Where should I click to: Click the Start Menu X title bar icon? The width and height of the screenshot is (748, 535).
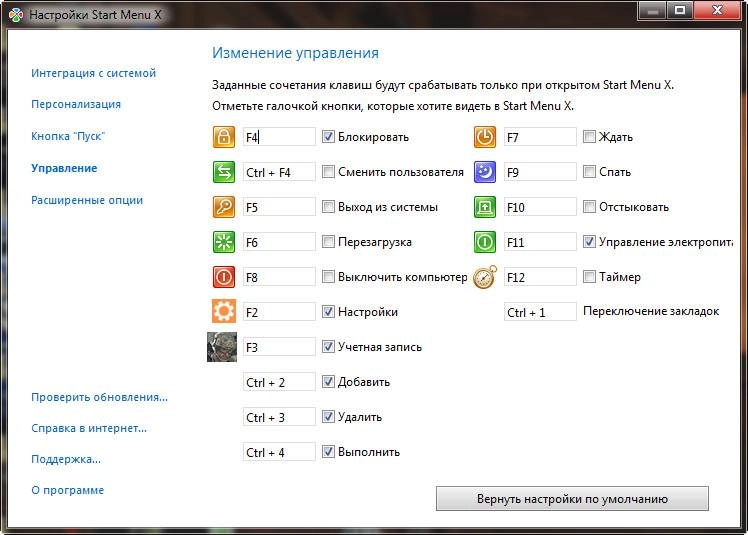pos(16,15)
